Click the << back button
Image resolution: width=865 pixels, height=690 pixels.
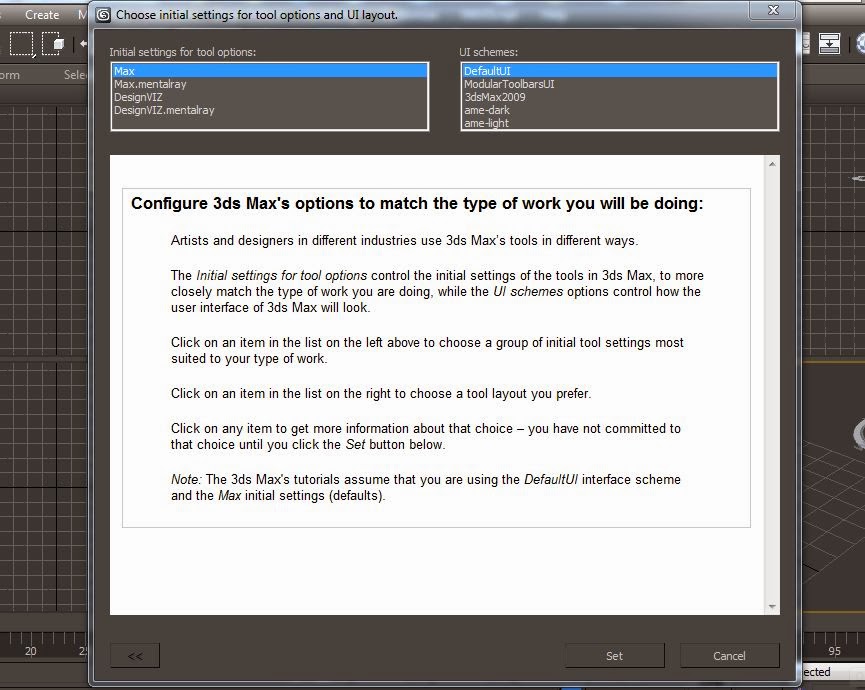click(x=135, y=656)
